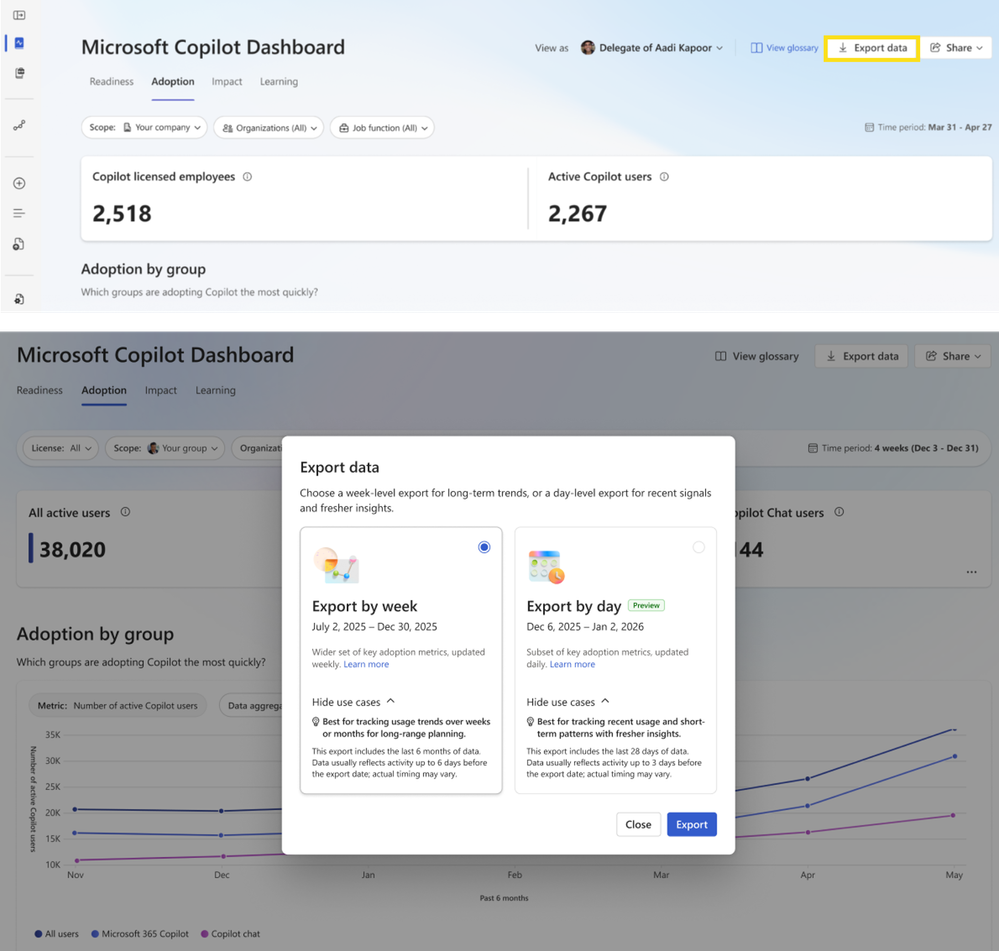This screenshot has height=951, width=999.
Task: Open Impact tab in the dimmed dashboard
Action: pyautogui.click(x=161, y=390)
